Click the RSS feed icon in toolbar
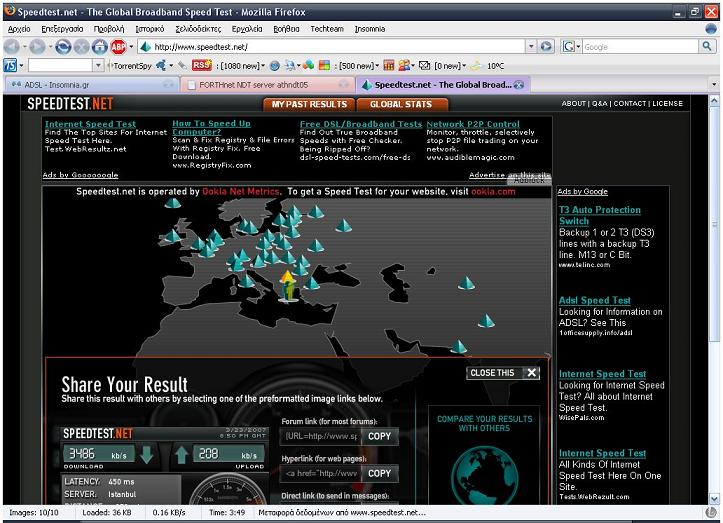The height and width of the screenshot is (523, 723). point(201,65)
